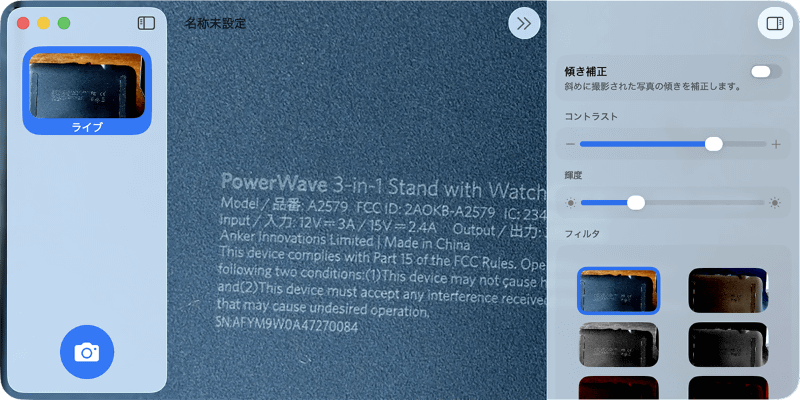Click the double chevron expand button
800x400 pixels.
click(x=524, y=23)
